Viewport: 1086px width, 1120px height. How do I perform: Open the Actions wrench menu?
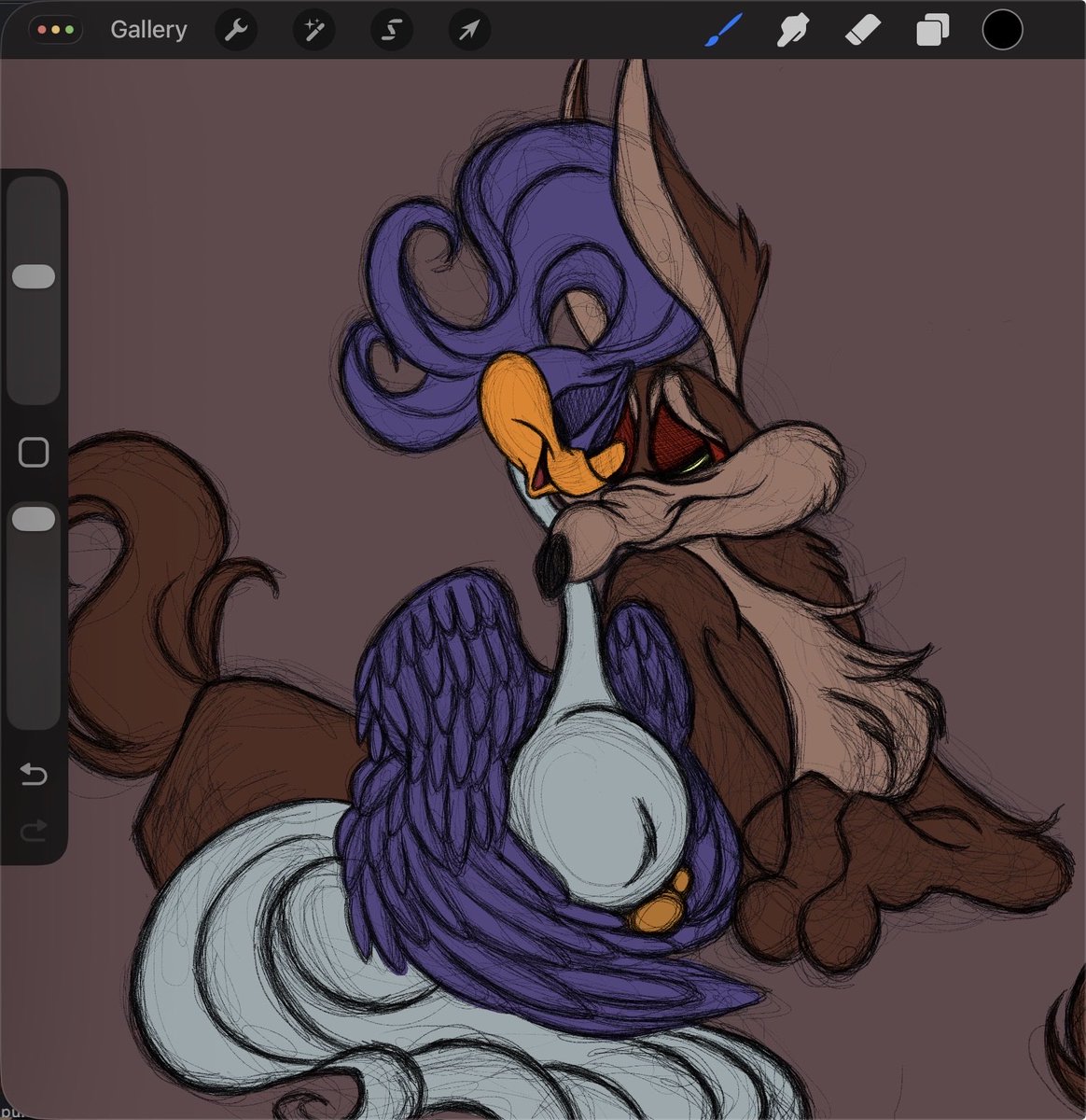[x=237, y=31]
